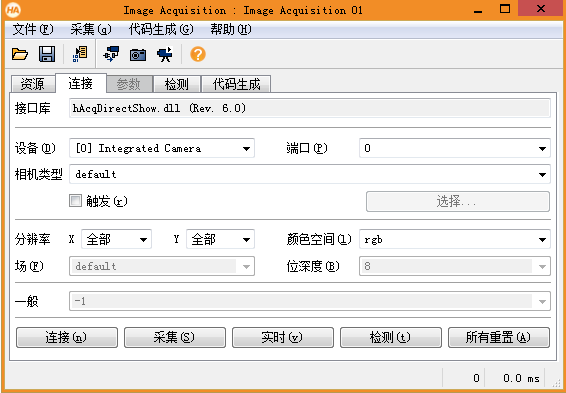Screen dimensions: 566x393
Task: Click the 参数 tab
Action: tap(129, 84)
